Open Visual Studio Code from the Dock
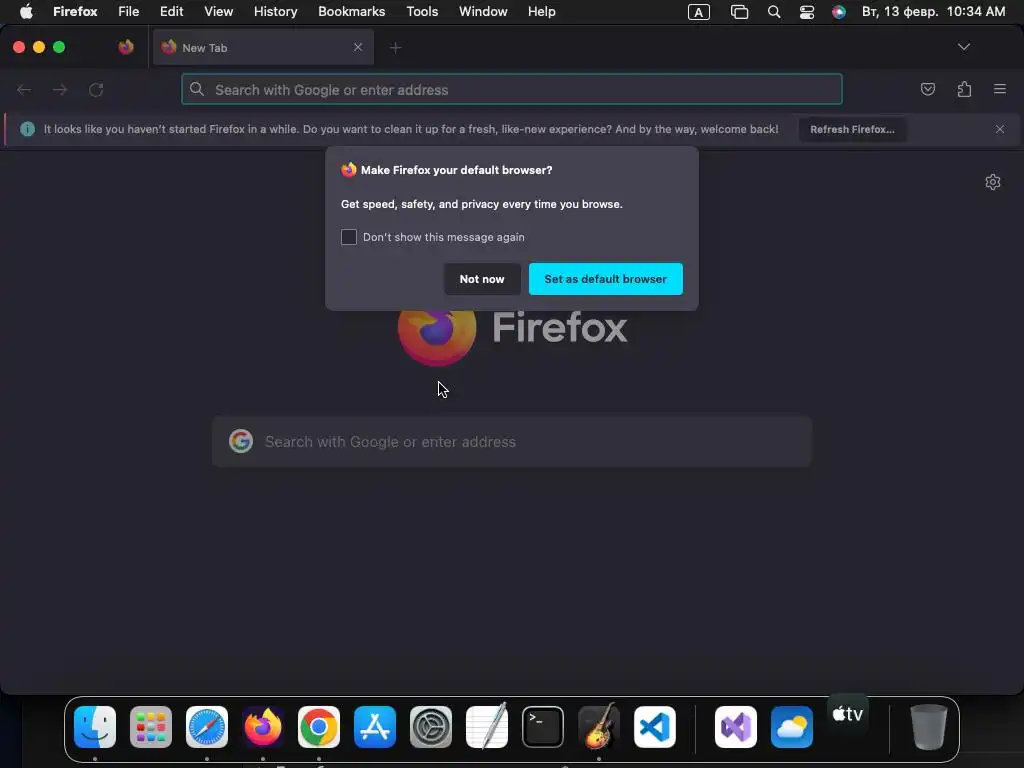 coord(654,727)
